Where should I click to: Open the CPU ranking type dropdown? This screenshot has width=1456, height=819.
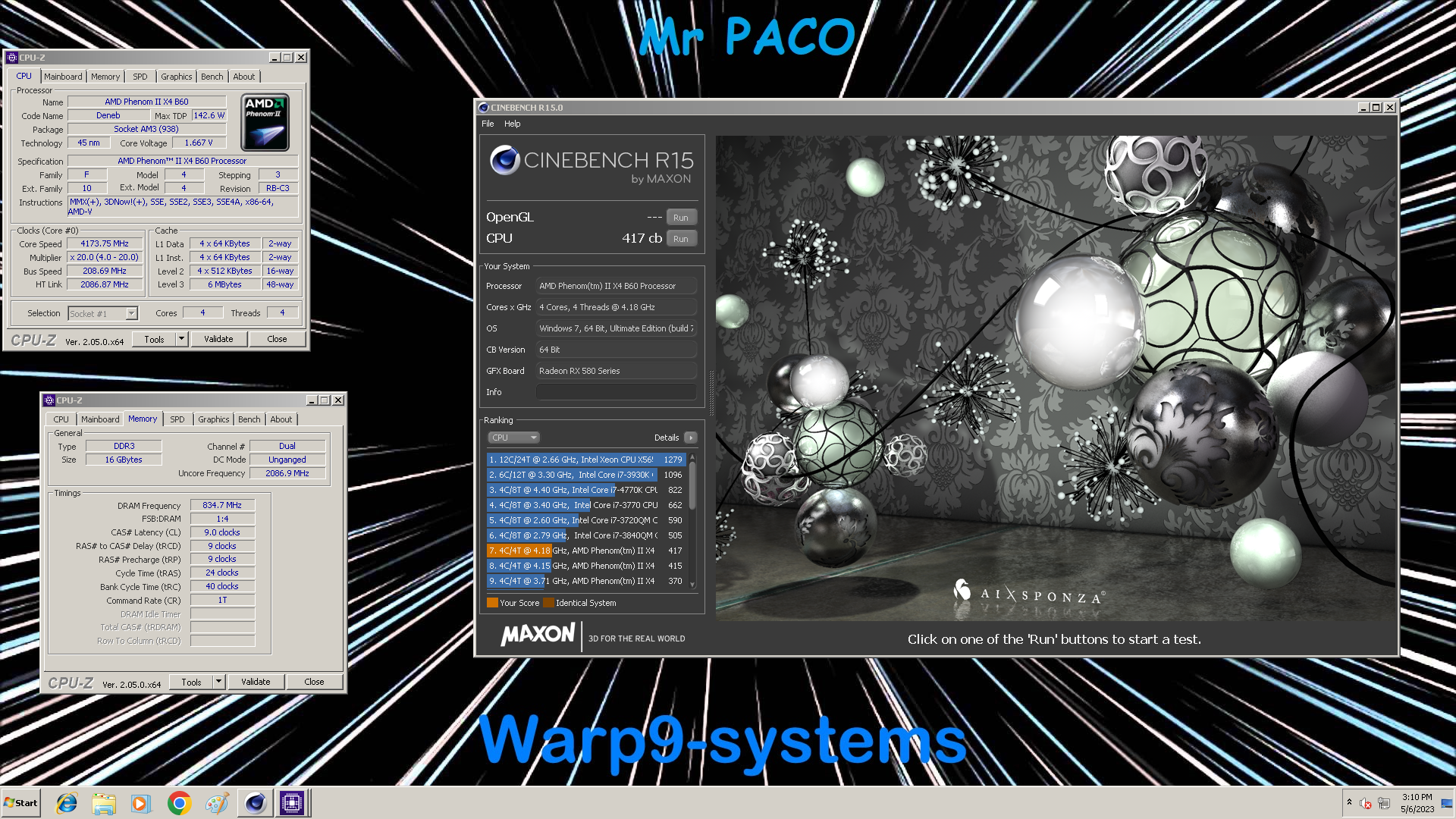tap(513, 438)
